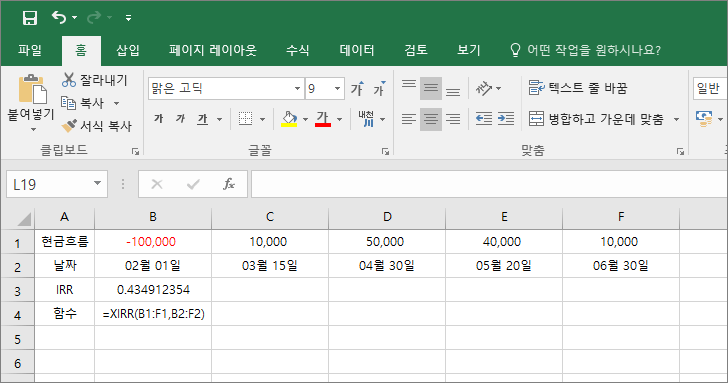Open the 맑은 고딕 font name dropdown

click(297, 88)
